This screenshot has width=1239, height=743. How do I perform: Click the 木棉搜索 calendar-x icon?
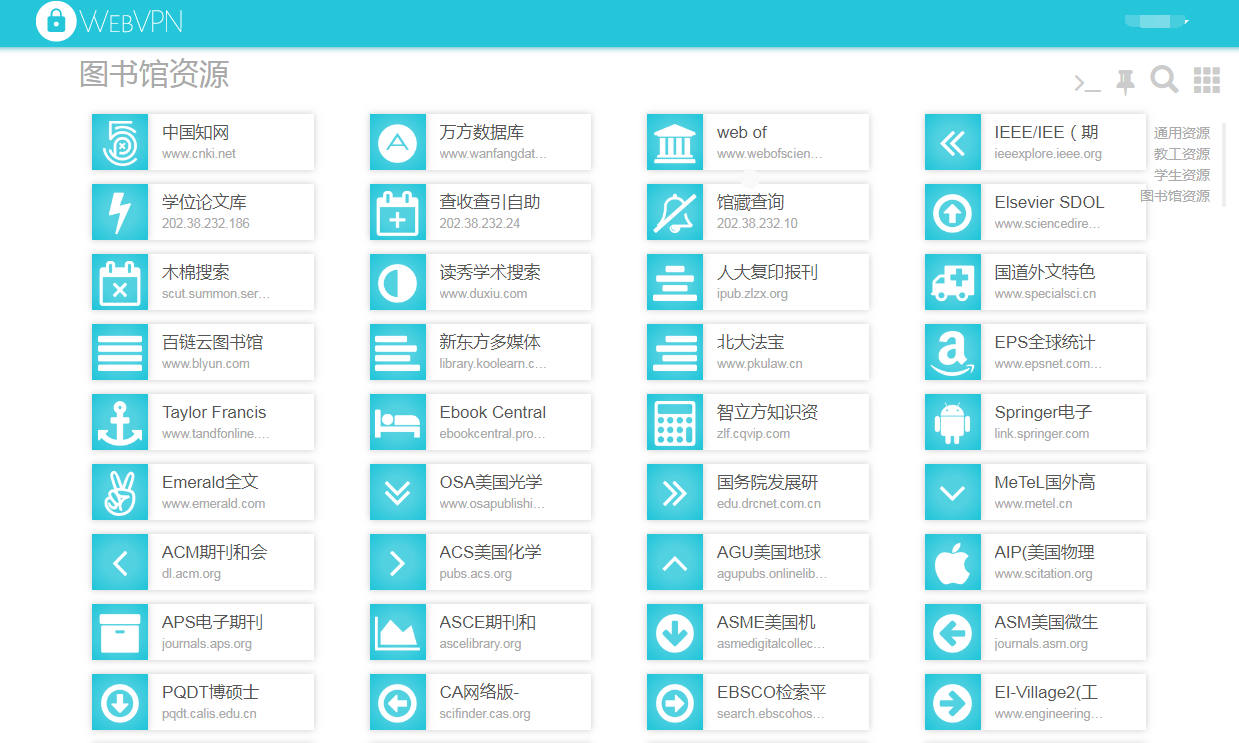120,282
